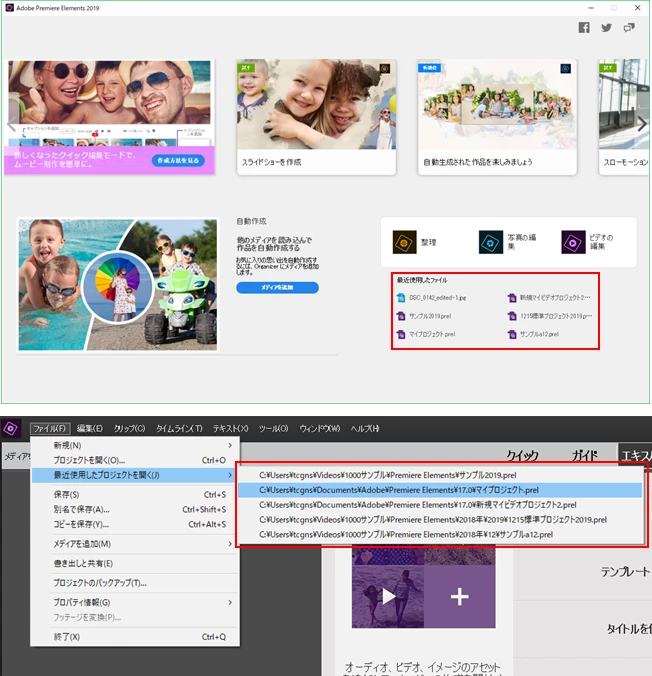Open the ヘルプ(H) menu

365,429
